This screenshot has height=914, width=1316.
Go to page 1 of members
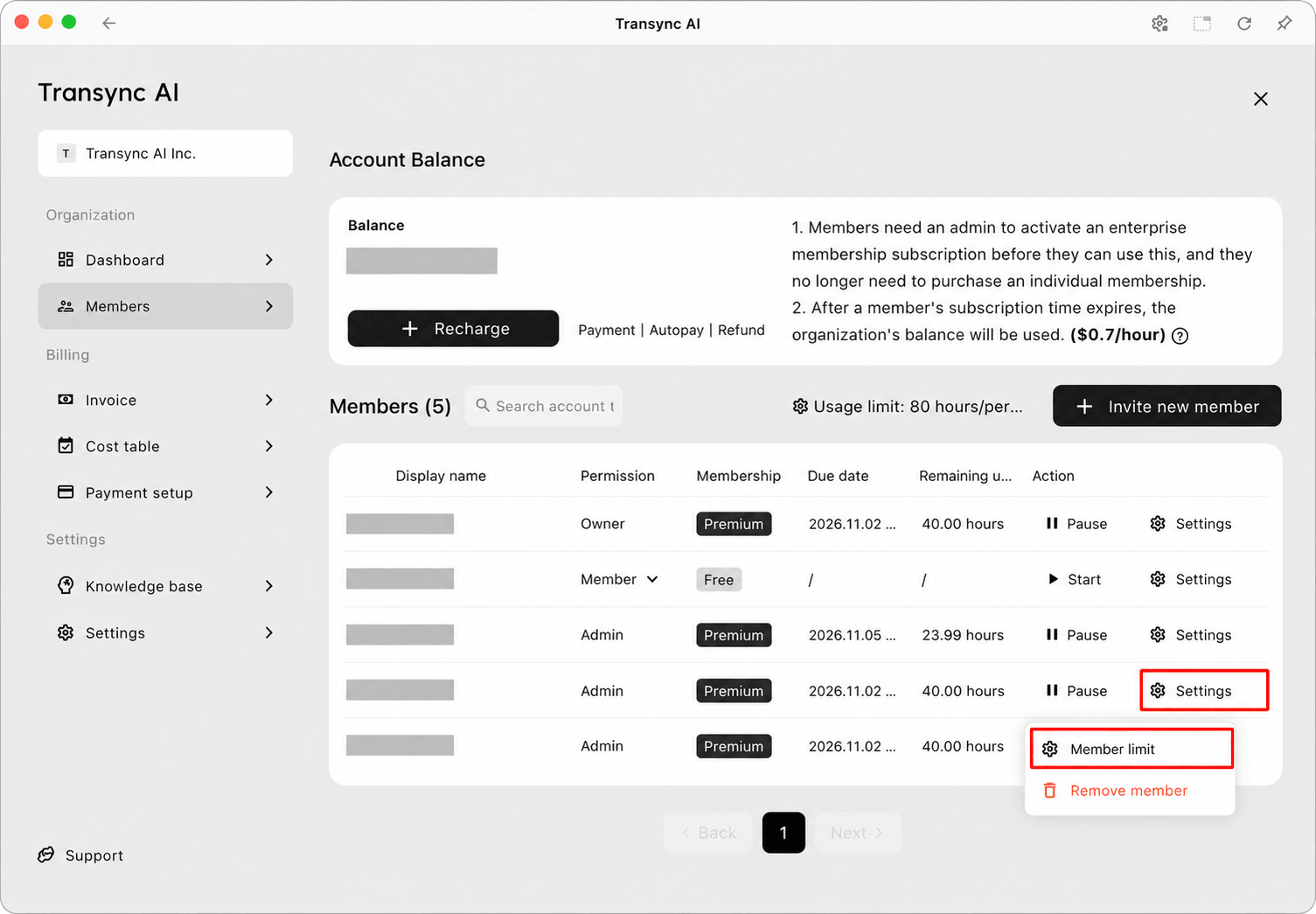pos(783,833)
